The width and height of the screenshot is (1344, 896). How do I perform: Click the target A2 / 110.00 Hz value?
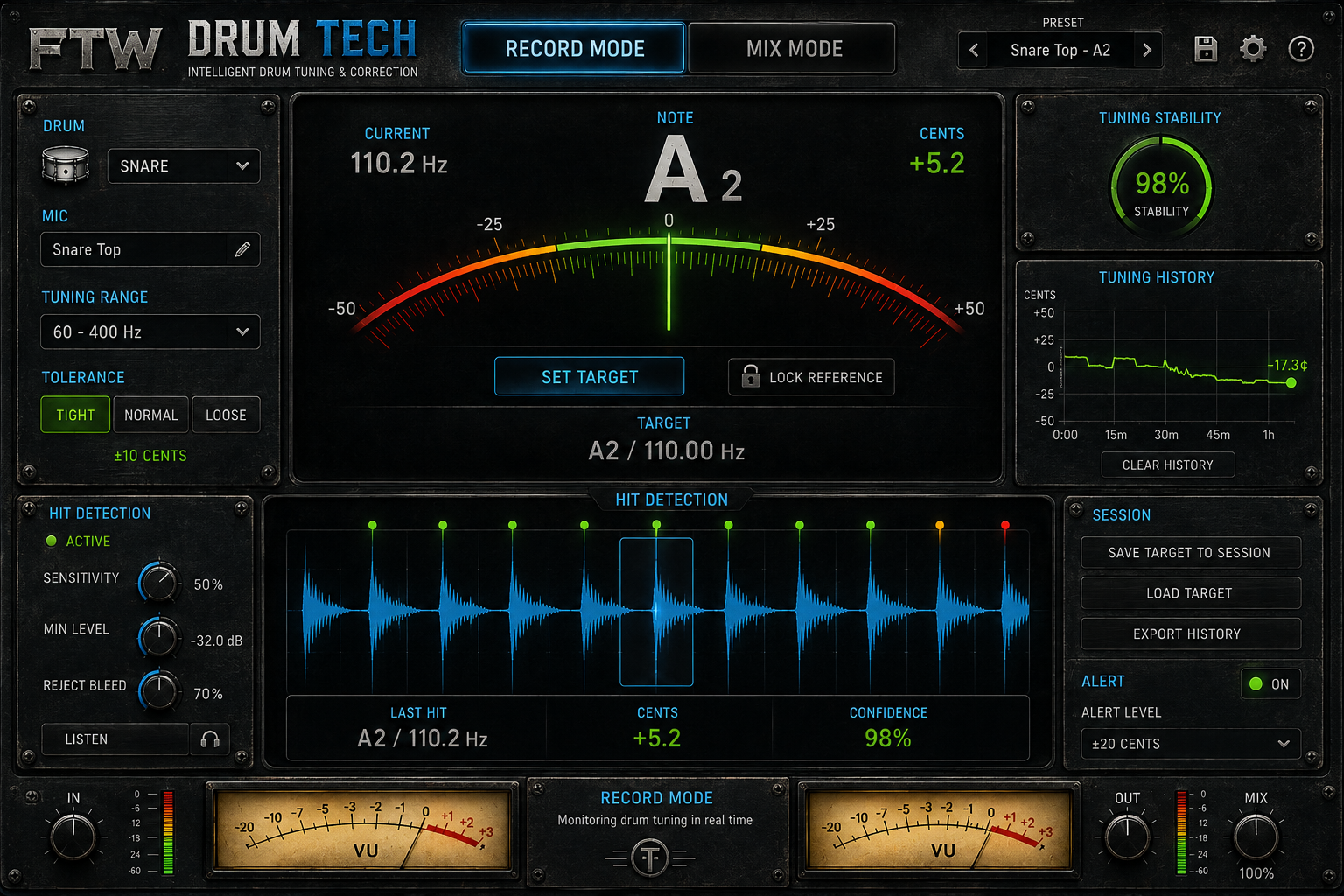[x=667, y=451]
